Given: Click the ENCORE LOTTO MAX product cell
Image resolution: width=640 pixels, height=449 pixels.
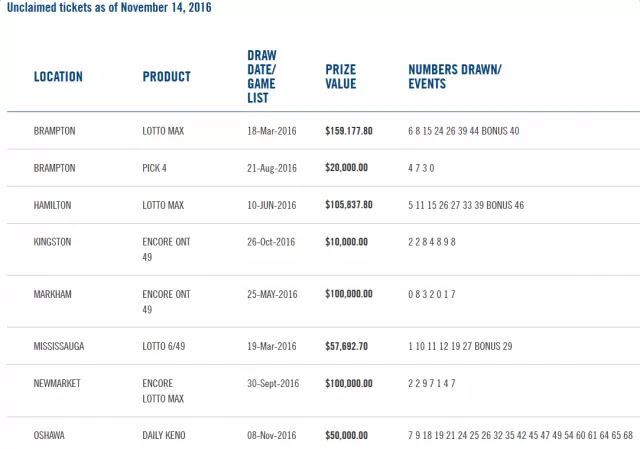Looking at the screenshot, I should (163, 391).
